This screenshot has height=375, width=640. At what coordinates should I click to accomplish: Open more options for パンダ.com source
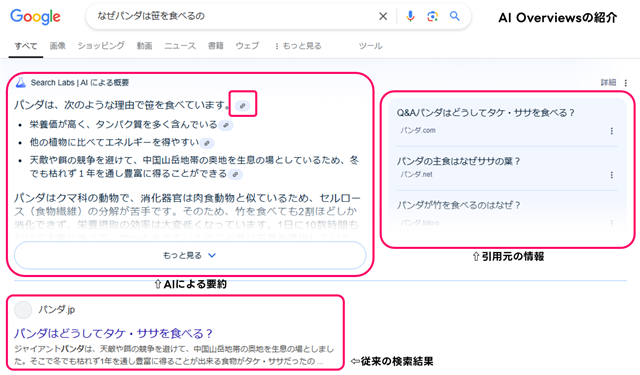611,131
